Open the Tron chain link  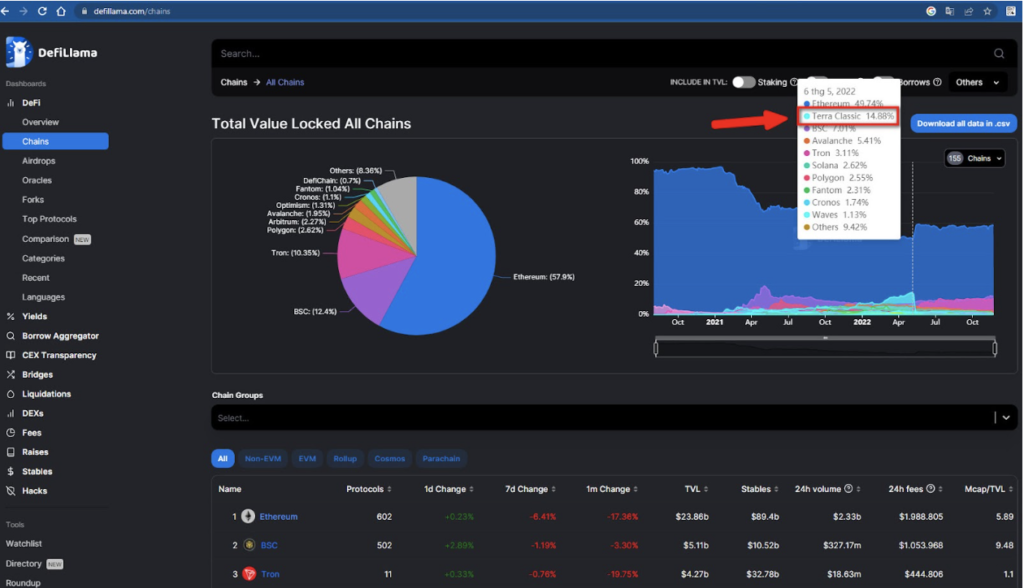[x=270, y=574]
